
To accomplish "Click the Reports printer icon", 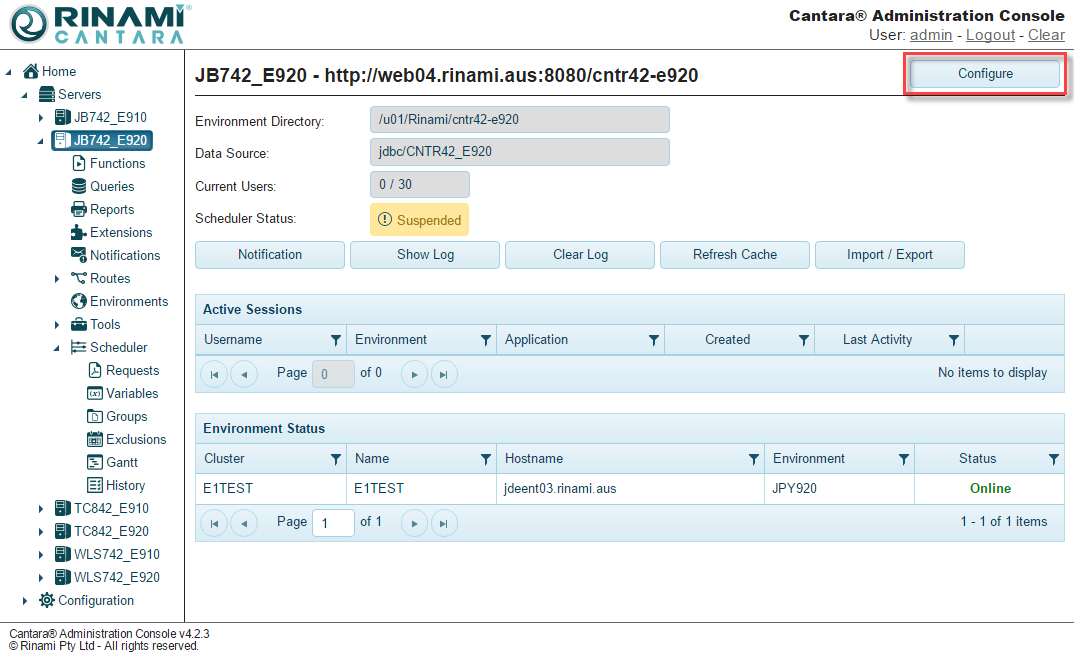I will (79, 209).
